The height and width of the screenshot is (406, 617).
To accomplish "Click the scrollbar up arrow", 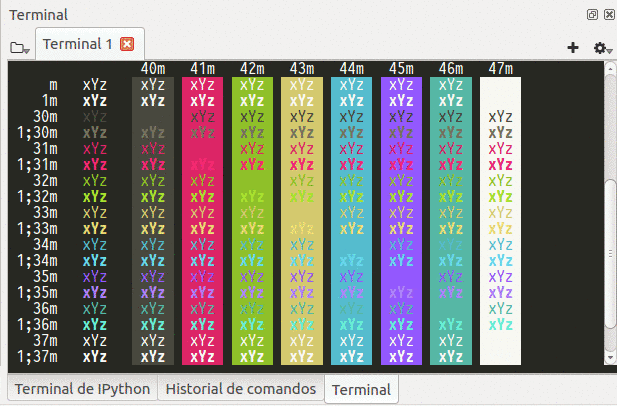I will click(x=610, y=68).
